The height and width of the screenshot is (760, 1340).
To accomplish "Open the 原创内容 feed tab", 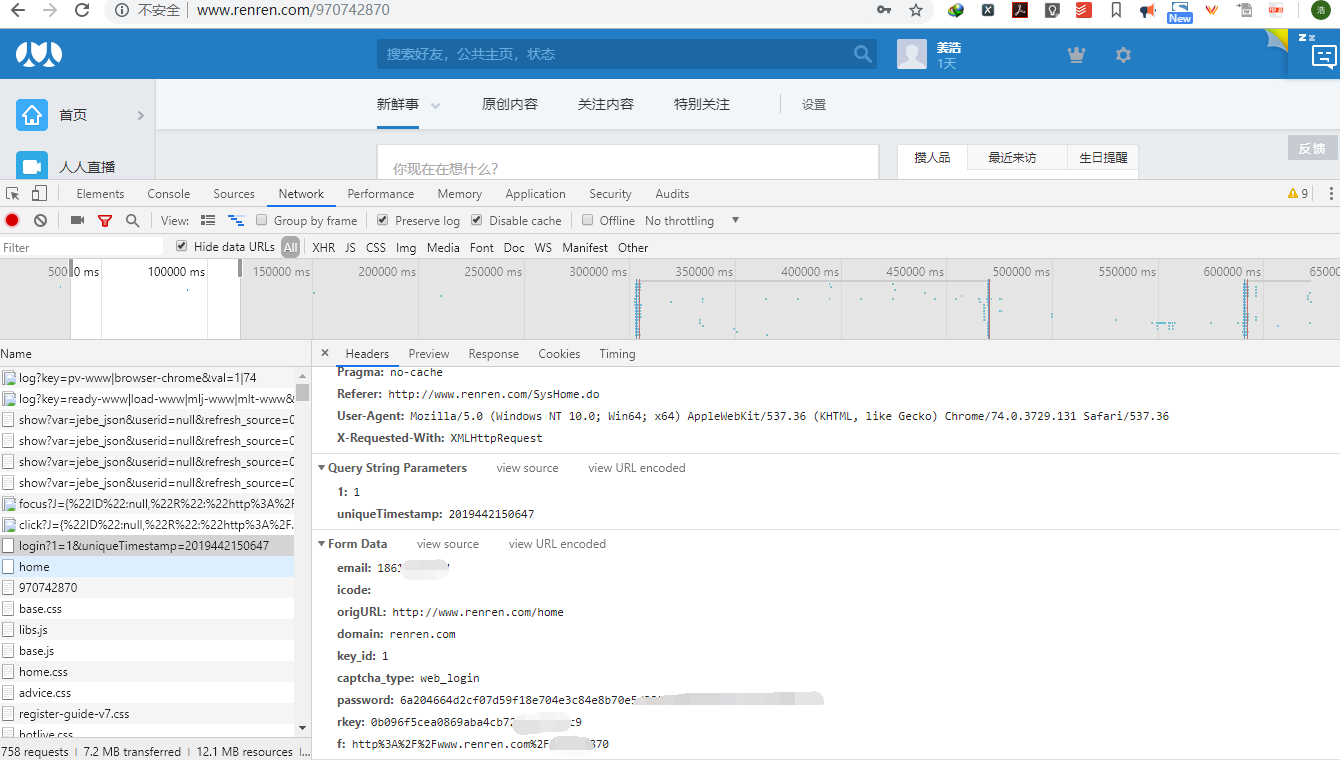I will click(510, 104).
